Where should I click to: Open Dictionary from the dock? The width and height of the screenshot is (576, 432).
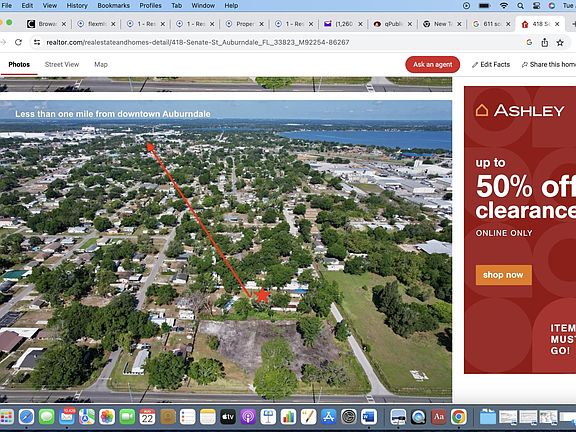pos(439,417)
